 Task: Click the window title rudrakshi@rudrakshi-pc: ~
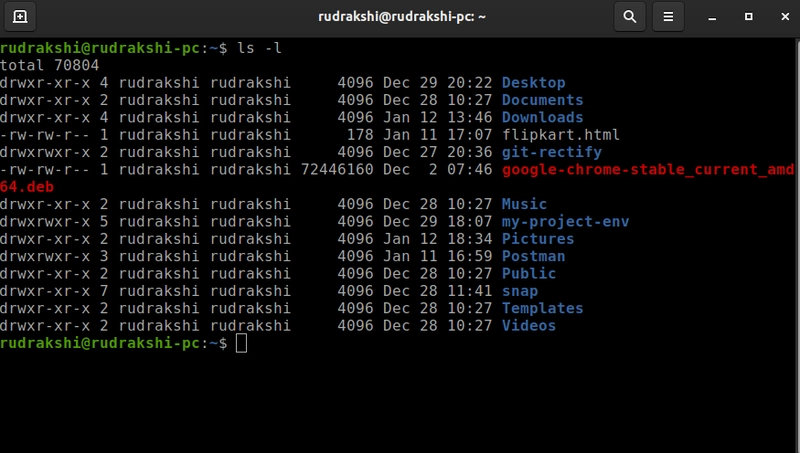tap(402, 17)
